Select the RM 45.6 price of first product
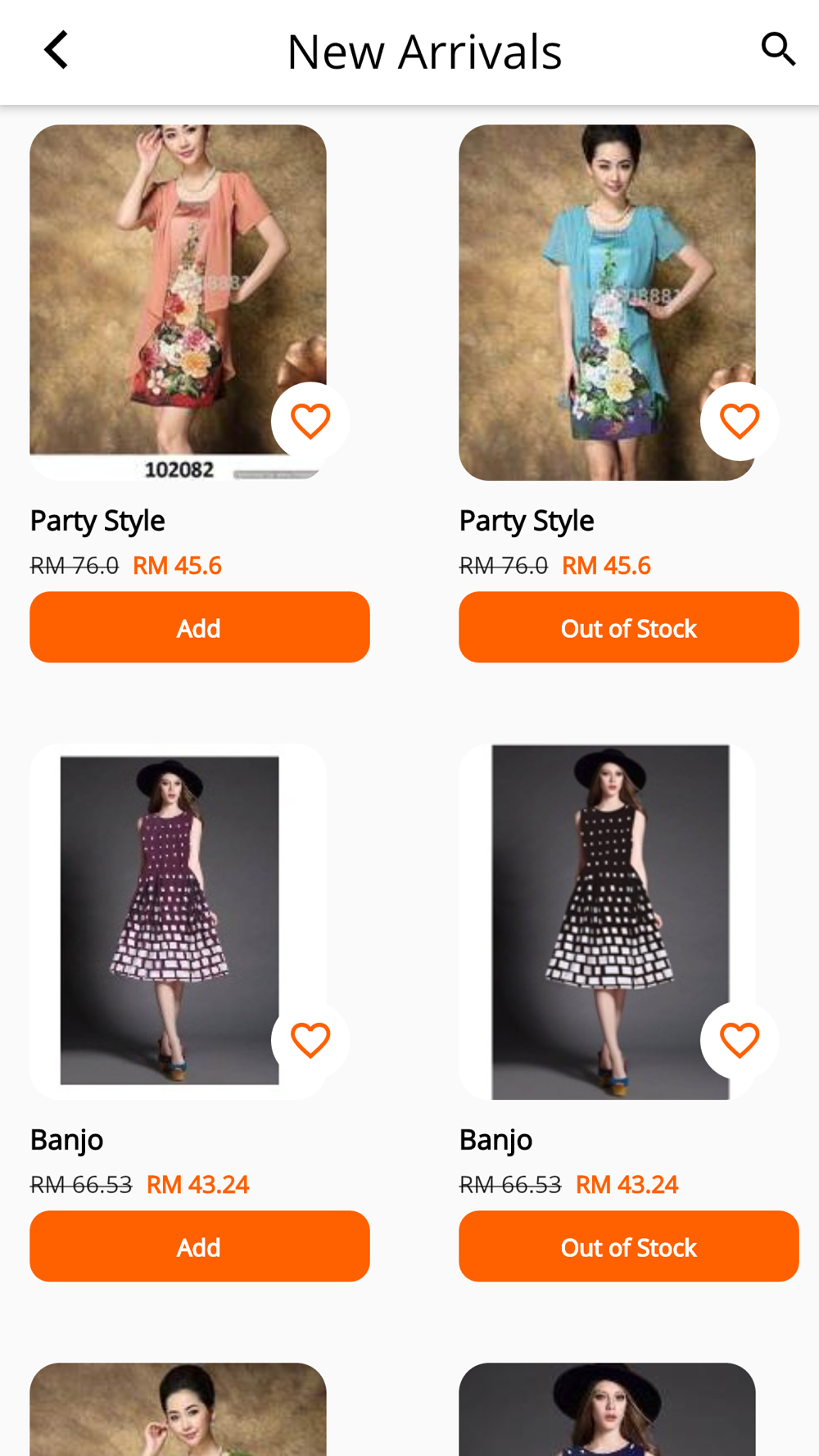Viewport: 819px width, 1456px height. [x=177, y=566]
